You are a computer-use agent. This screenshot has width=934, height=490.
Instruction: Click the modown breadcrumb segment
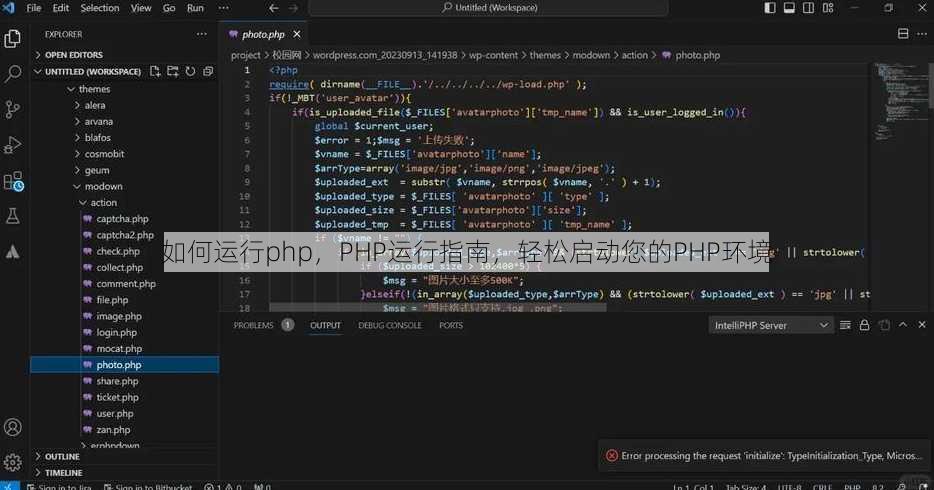point(591,55)
